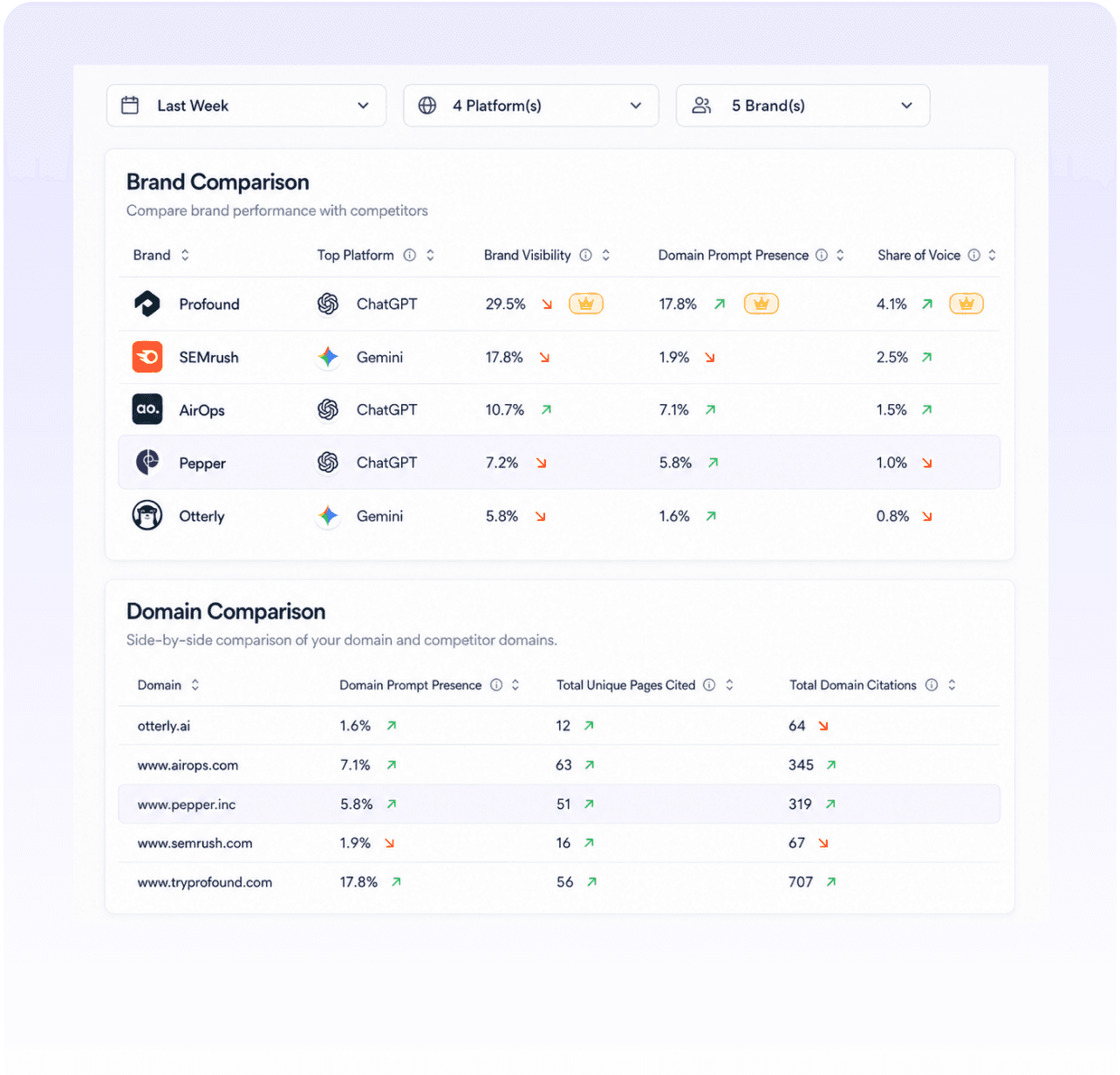Viewport: 1120px width, 1075px height.
Task: Sort by Total Domain Citations arrows
Action: point(952,685)
